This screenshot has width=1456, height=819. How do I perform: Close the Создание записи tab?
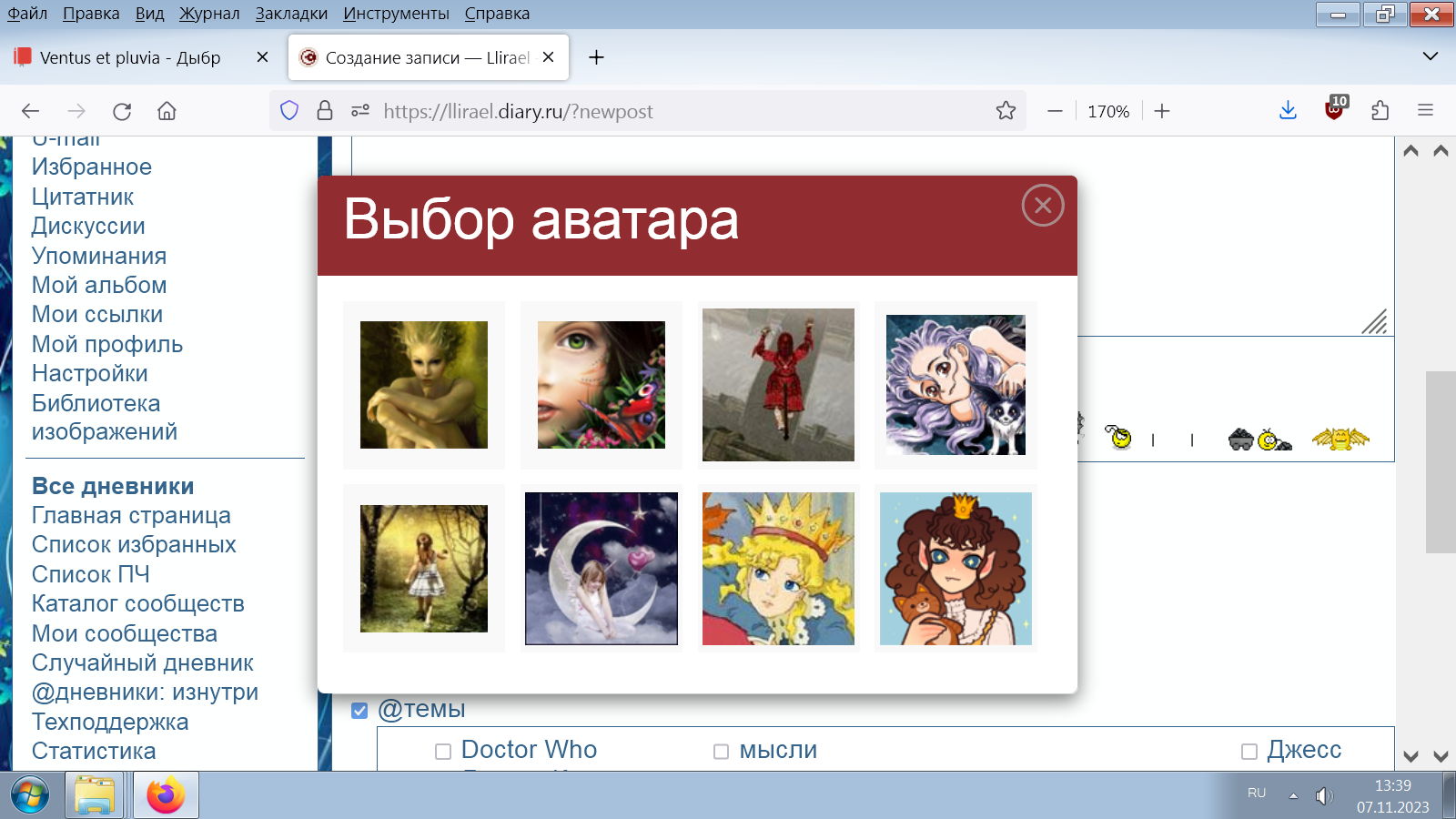pos(548,57)
